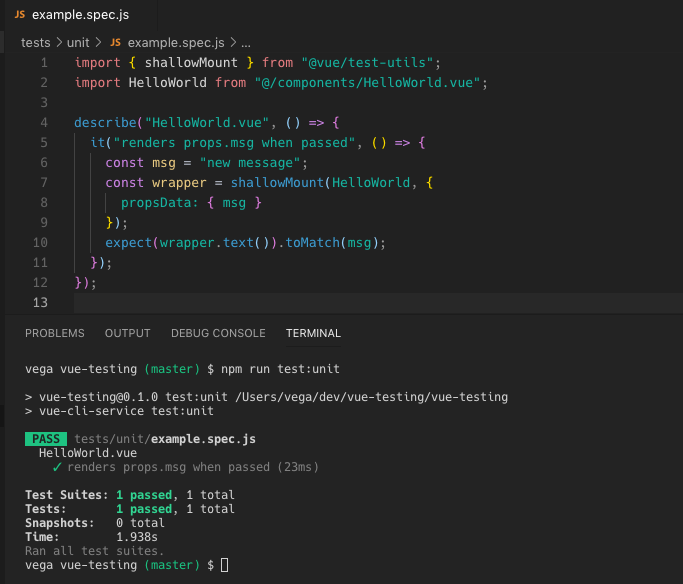Select the TERMINAL panel tab
Screen dimensions: 683x584
(313, 333)
